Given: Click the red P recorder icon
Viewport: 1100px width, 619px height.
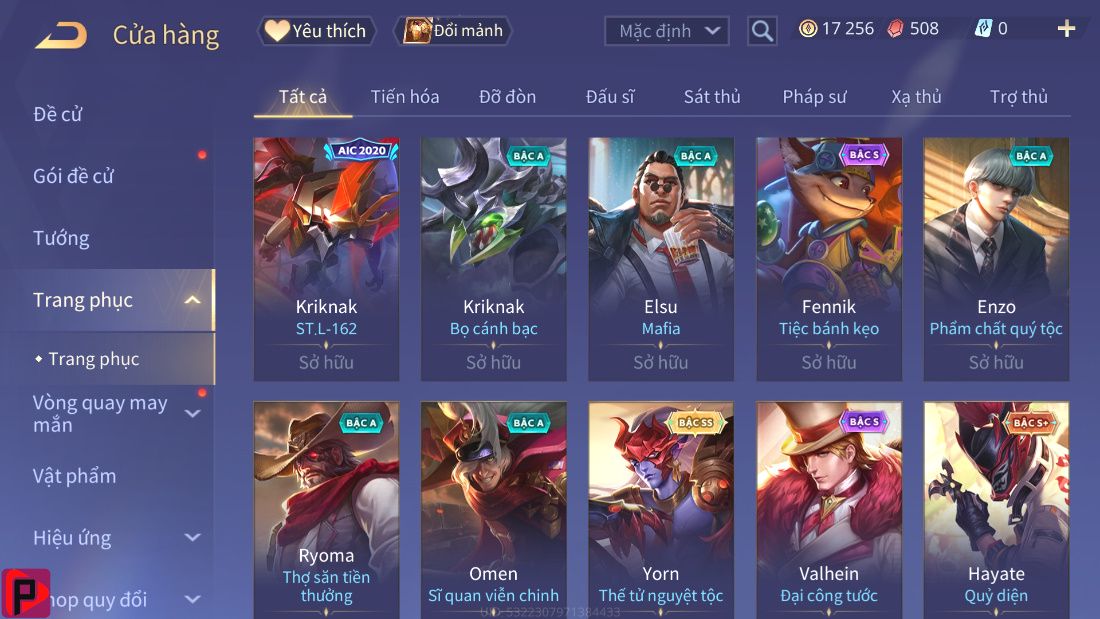Looking at the screenshot, I should [26, 593].
